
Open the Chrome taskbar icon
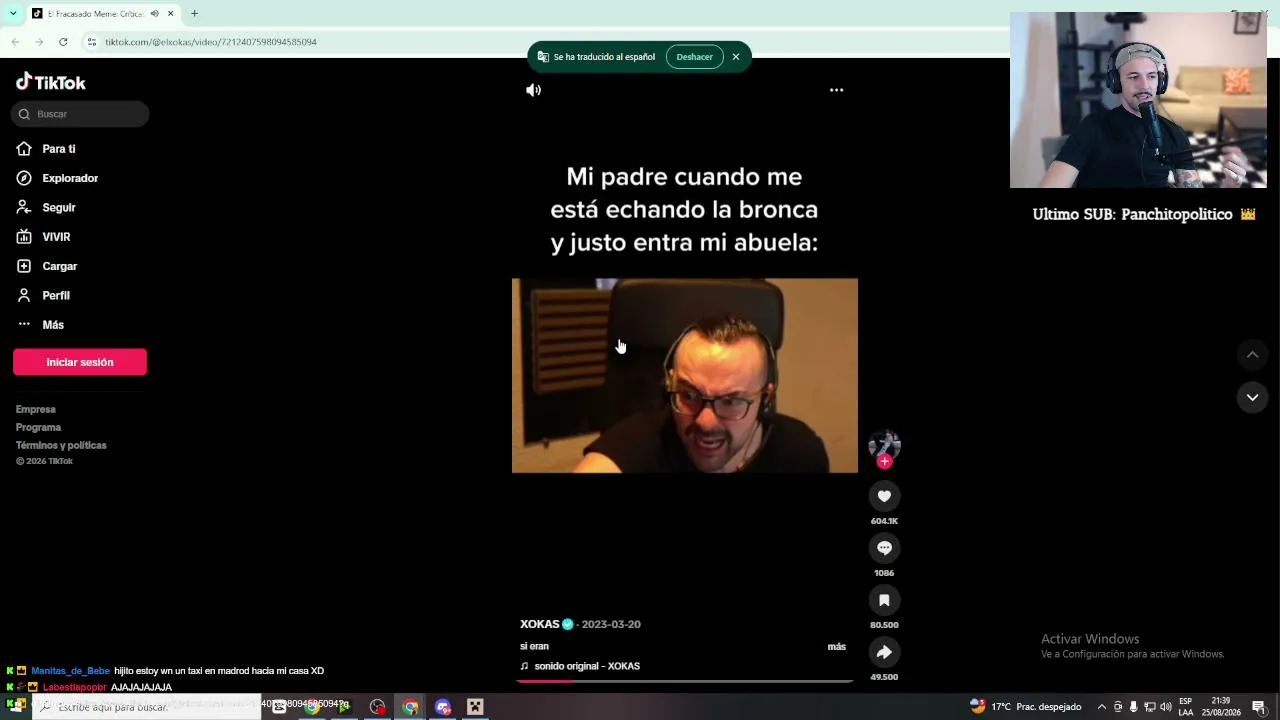[x=410, y=707]
